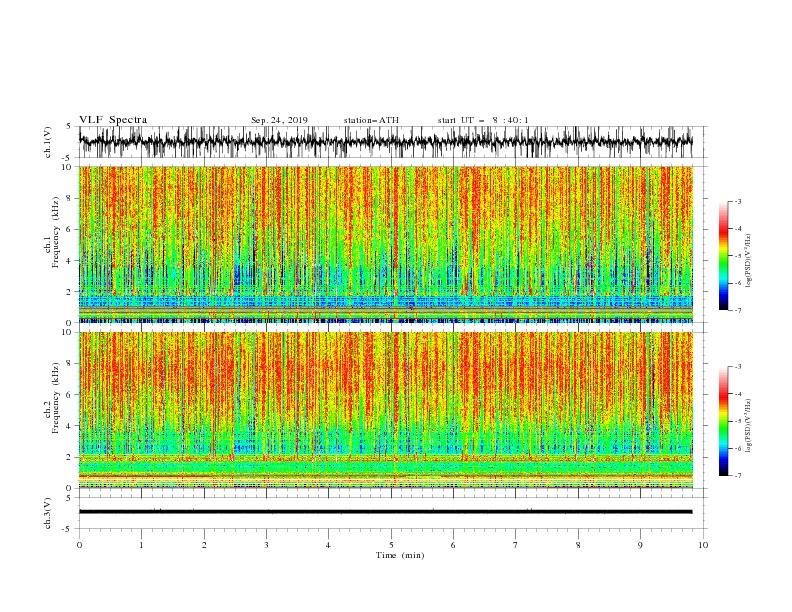Click time axis tick label "3"
This screenshot has height=612, width=792.
click(266, 545)
